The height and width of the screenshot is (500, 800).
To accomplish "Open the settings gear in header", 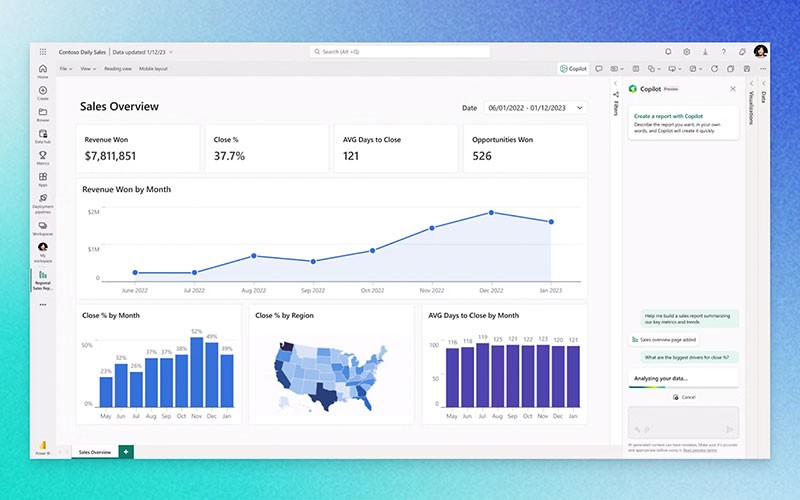I will (x=686, y=51).
